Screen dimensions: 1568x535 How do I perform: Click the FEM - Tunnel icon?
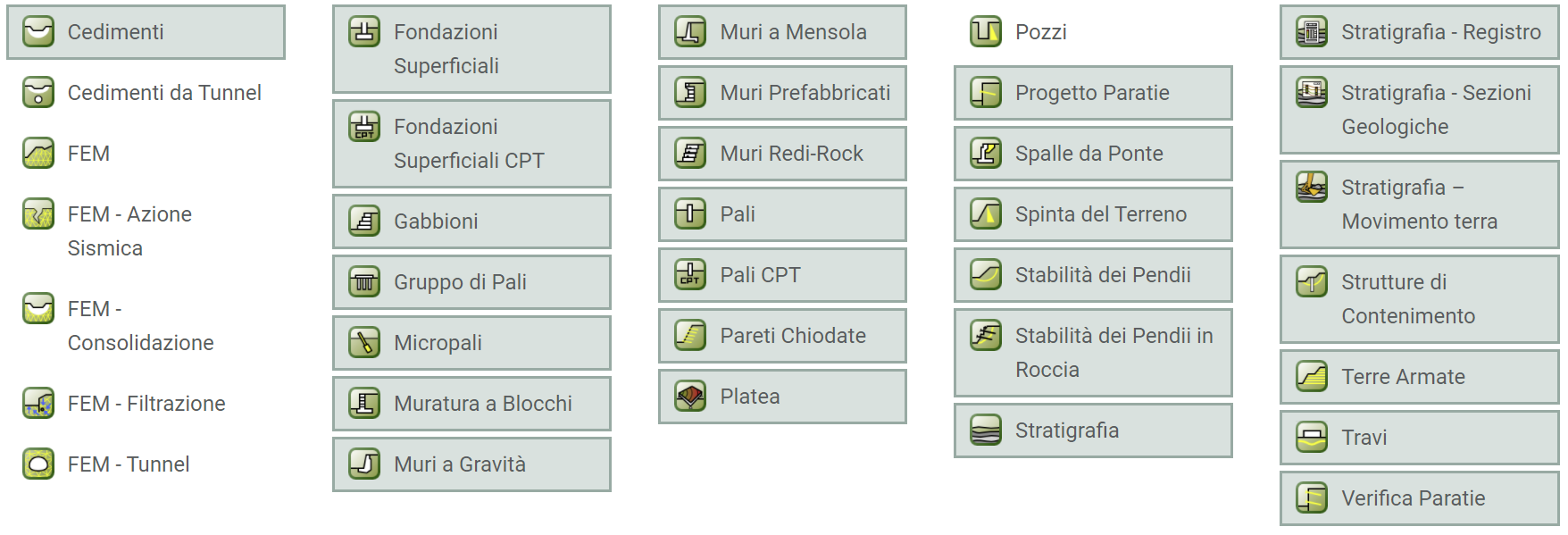pyautogui.click(x=38, y=464)
